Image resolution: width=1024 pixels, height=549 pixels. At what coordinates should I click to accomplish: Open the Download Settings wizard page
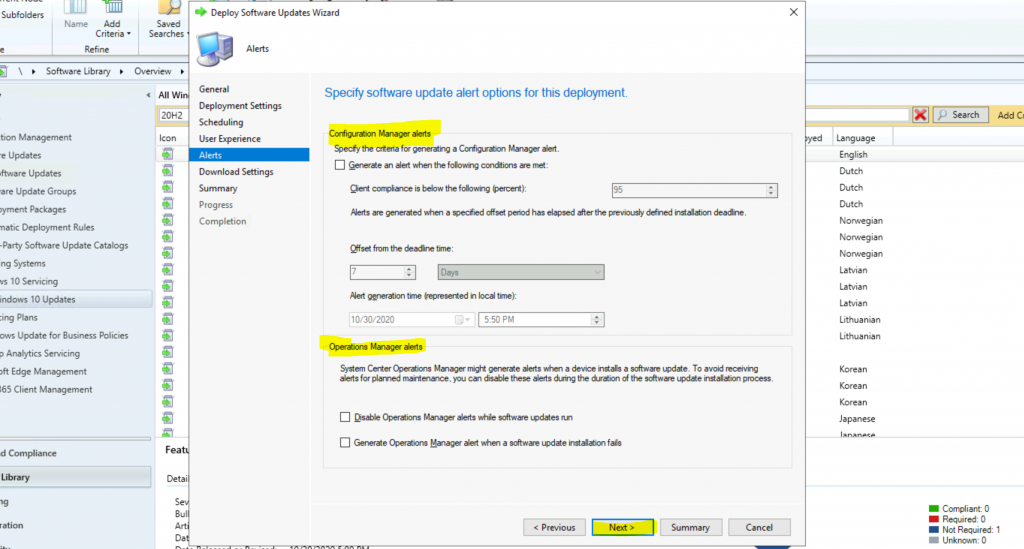click(236, 172)
